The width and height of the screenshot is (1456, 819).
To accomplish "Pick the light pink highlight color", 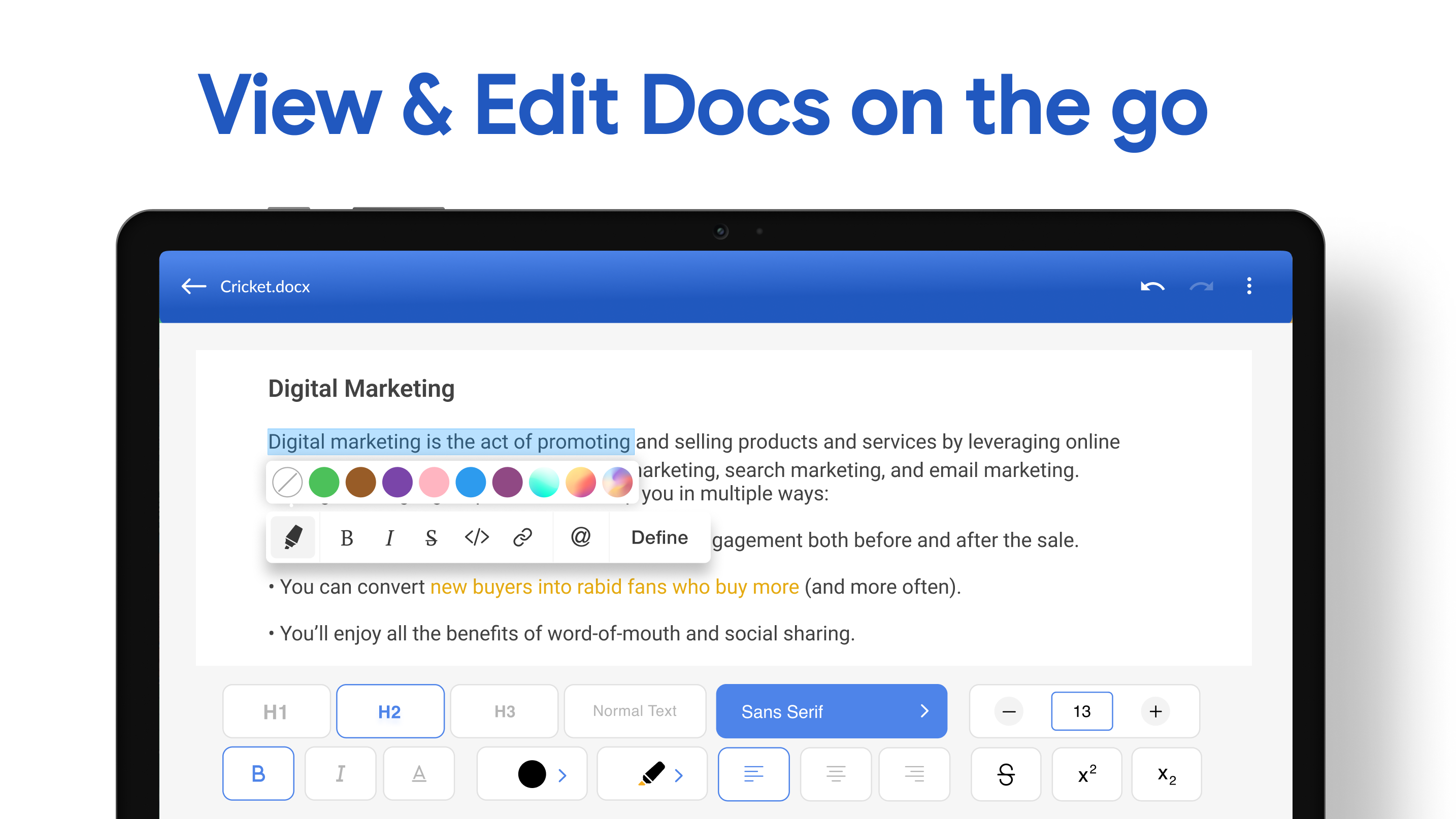I will click(434, 483).
